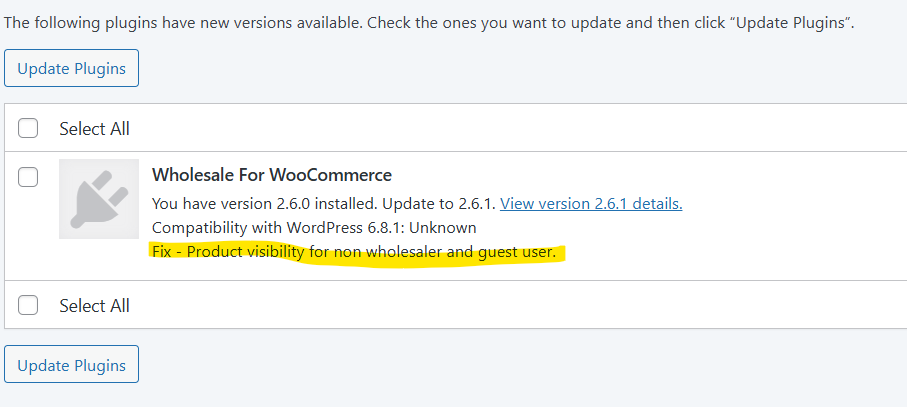This screenshot has height=407, width=907.
Task: Click the Wholesale For WooCommerce plugin title
Action: pos(272,175)
